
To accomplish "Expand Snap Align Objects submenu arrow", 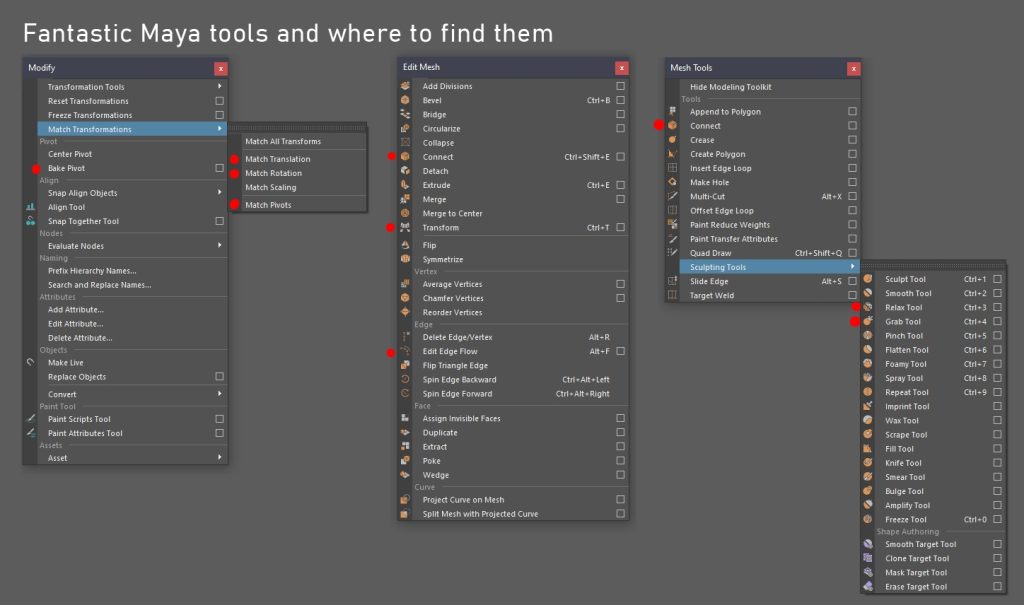I will tap(219, 192).
